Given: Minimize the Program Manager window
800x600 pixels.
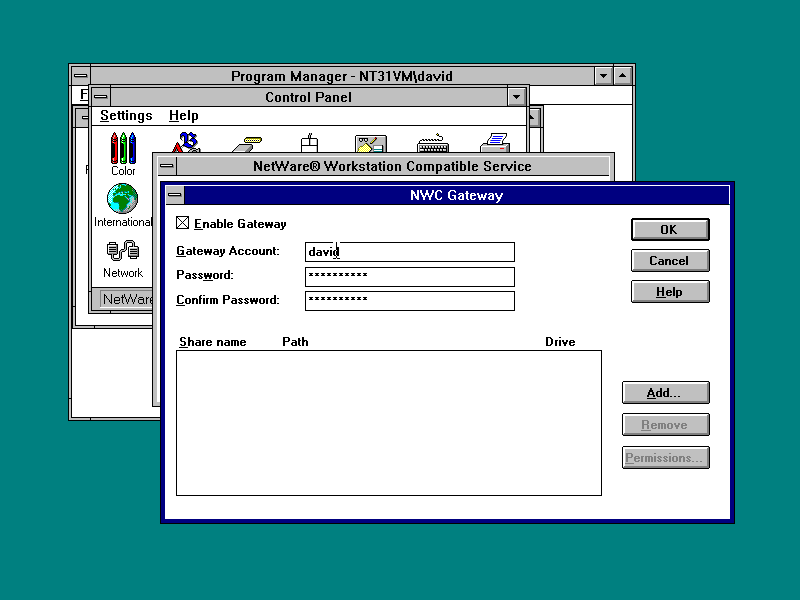Looking at the screenshot, I should click(x=603, y=76).
